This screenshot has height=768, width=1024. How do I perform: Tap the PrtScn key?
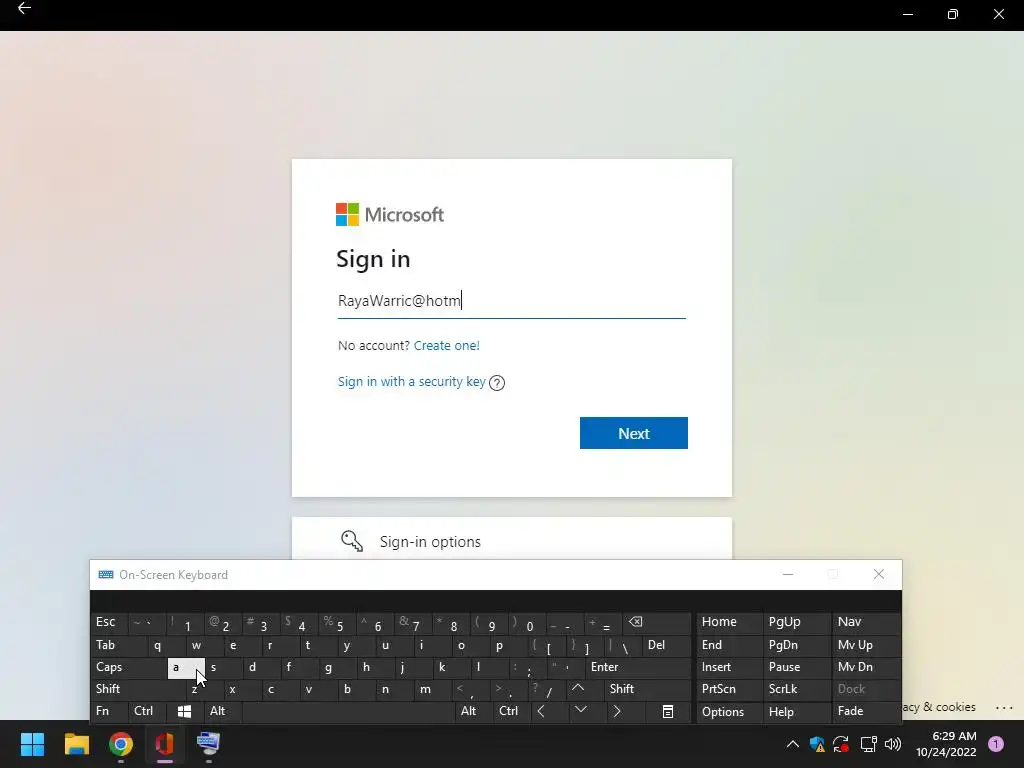coord(729,688)
